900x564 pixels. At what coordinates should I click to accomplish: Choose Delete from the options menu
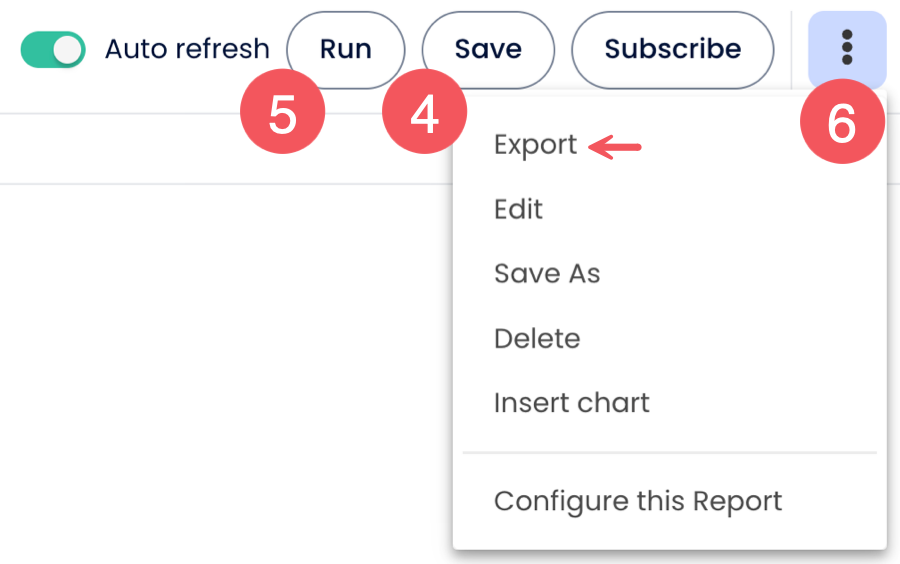537,338
